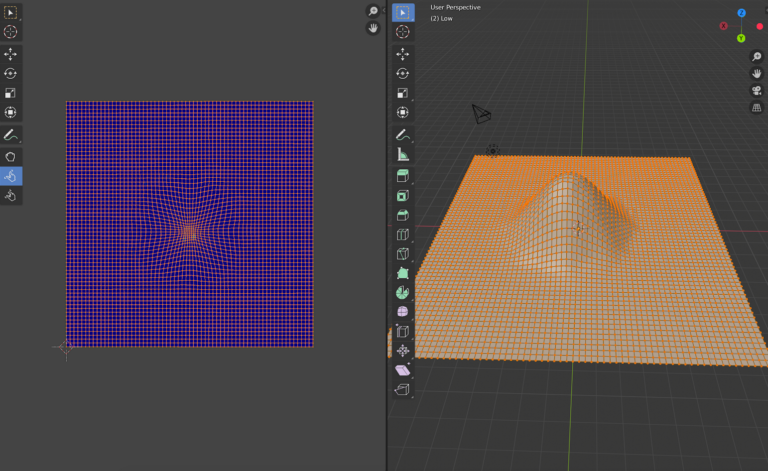This screenshot has width=768, height=471.
Task: Choose the Move tool in 3D viewport
Action: (403, 54)
